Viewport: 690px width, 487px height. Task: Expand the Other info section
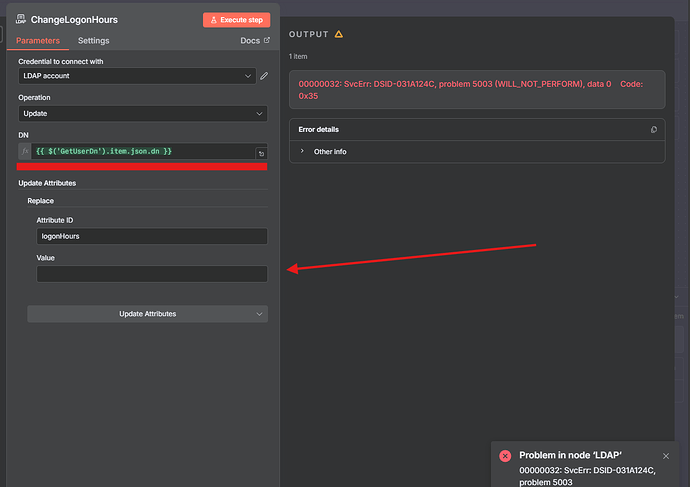330,151
